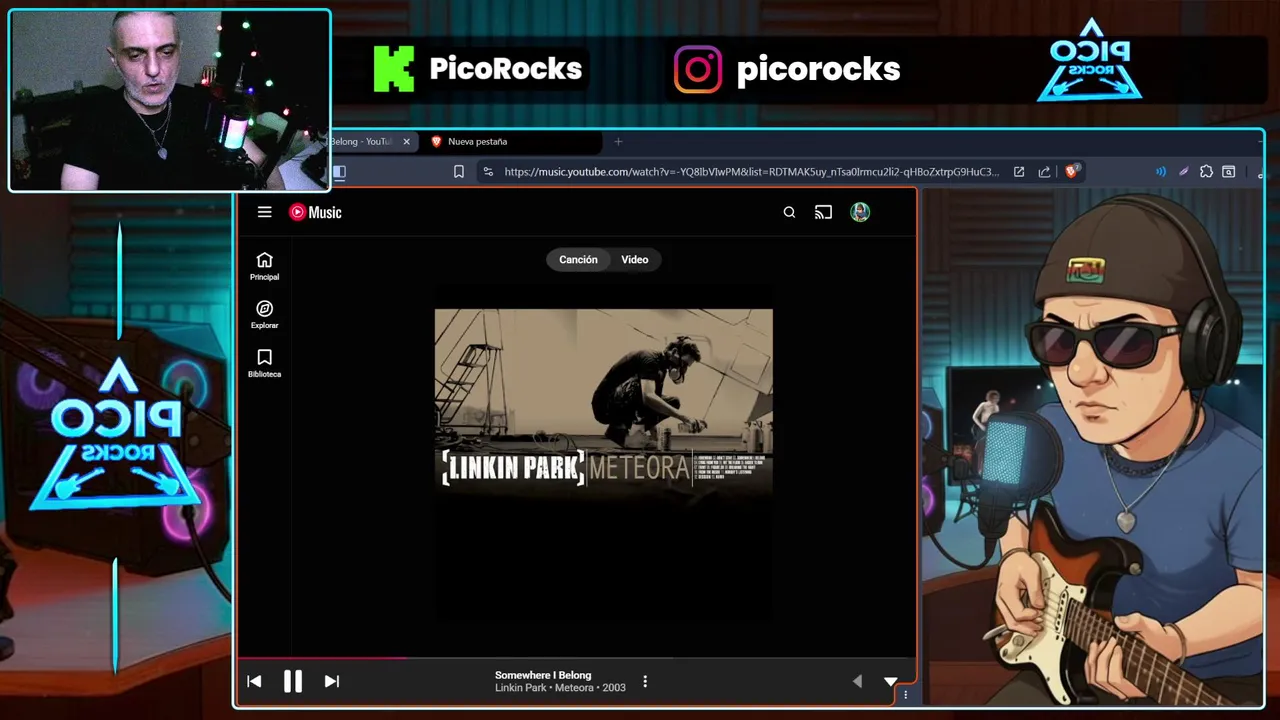Screen dimensions: 1280x720
Task: Share this page from the address bar
Action: click(x=1044, y=172)
